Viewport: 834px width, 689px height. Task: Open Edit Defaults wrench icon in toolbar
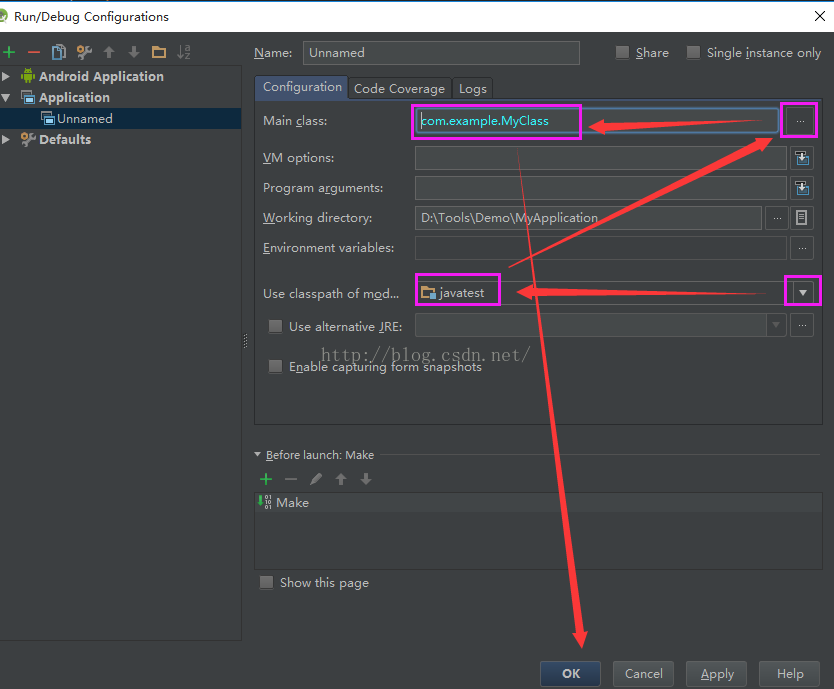point(84,52)
